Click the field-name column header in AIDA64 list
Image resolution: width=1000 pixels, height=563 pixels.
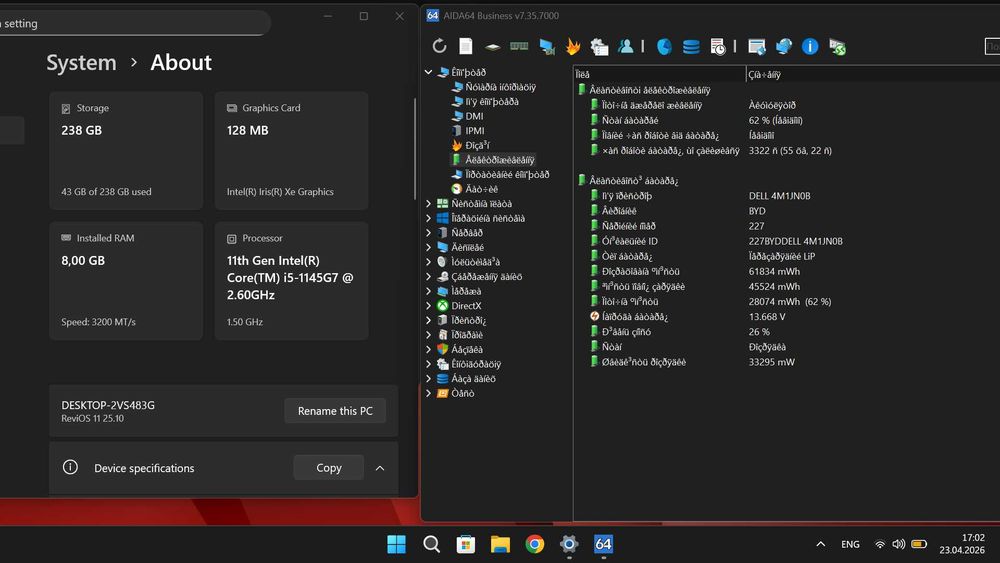coord(659,75)
